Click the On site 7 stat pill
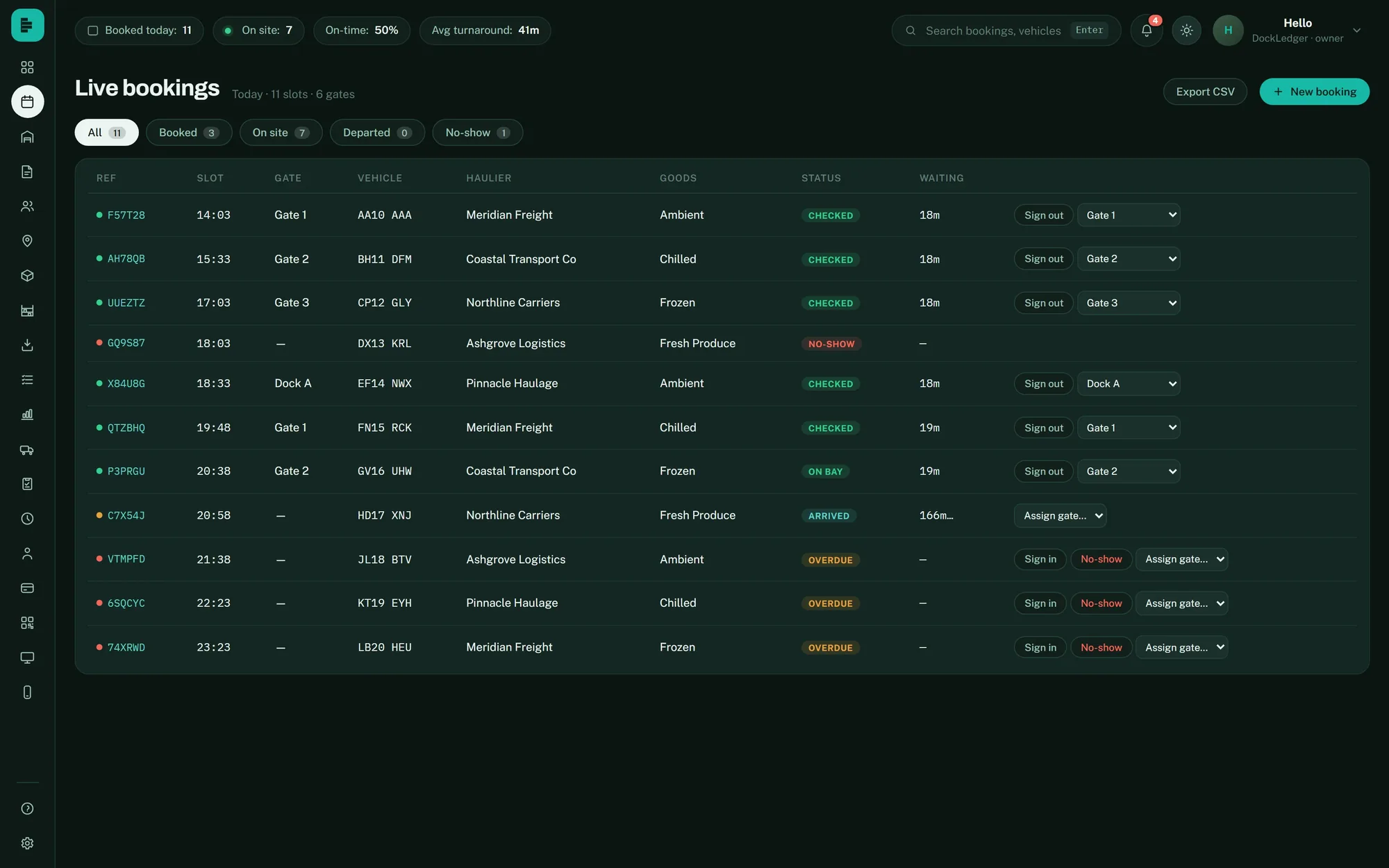Image resolution: width=1389 pixels, height=868 pixels. pos(258,31)
